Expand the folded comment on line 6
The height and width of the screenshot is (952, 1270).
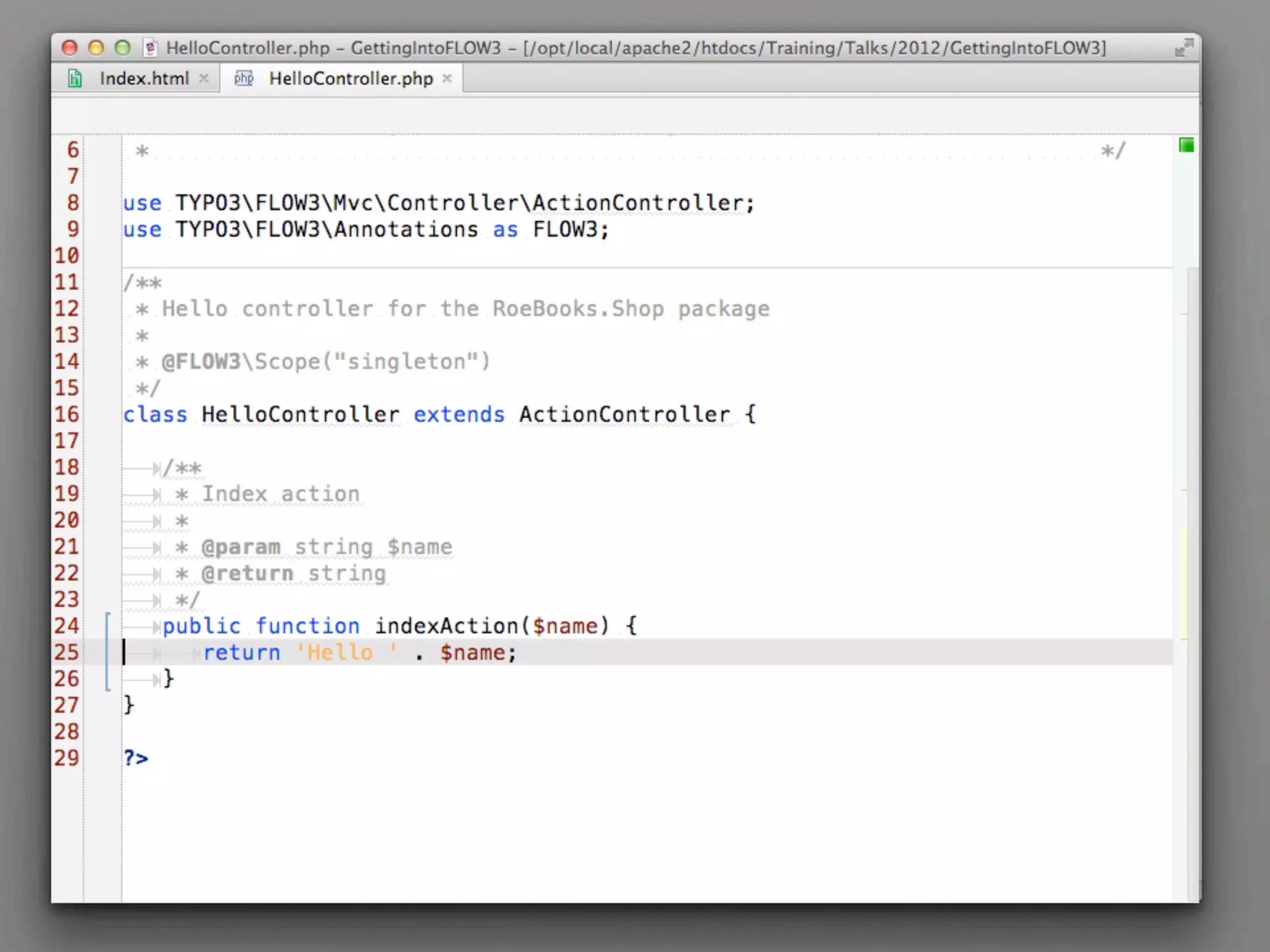tap(620, 152)
